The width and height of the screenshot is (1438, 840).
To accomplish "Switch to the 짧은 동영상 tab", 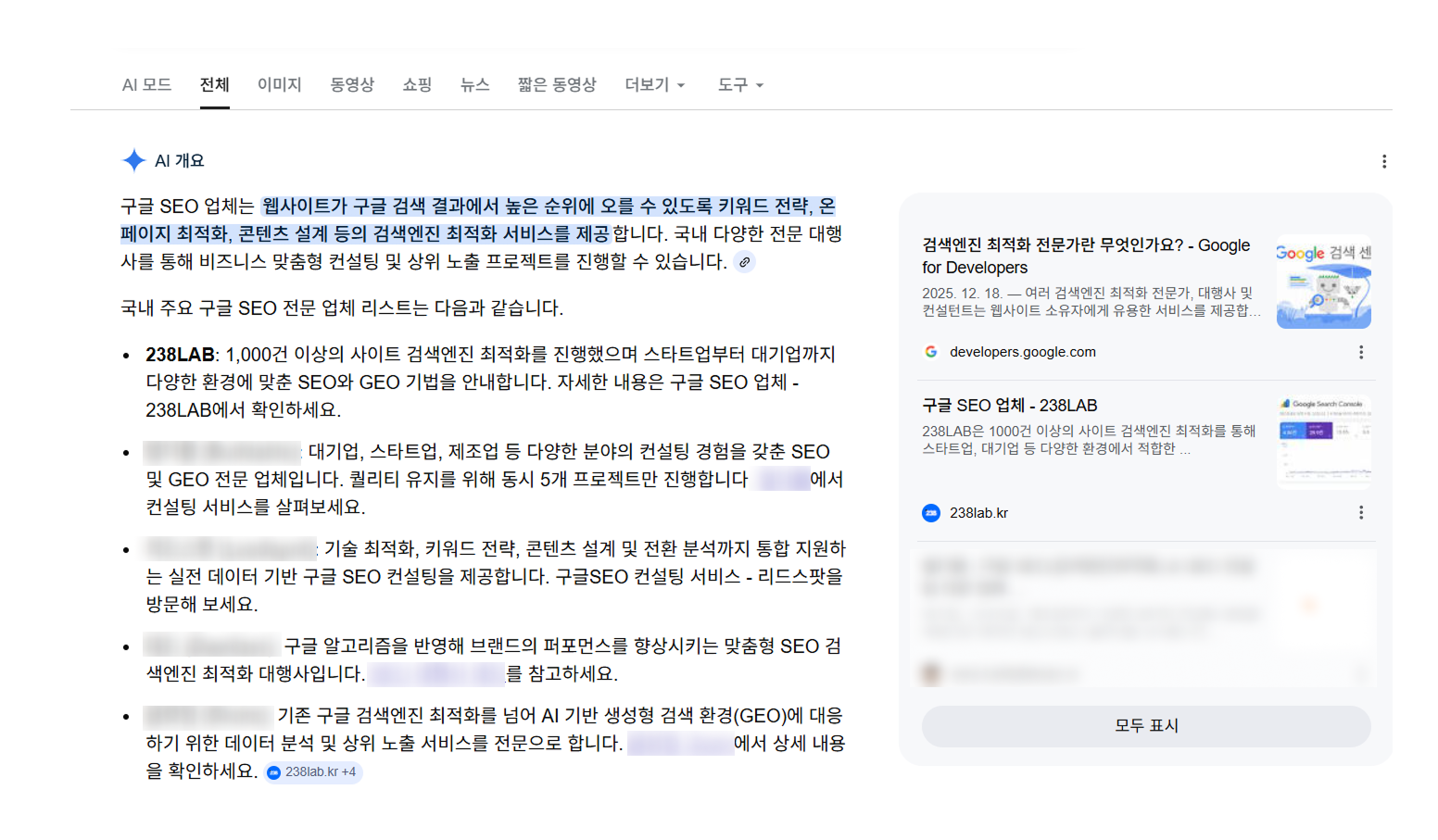I will coord(557,84).
